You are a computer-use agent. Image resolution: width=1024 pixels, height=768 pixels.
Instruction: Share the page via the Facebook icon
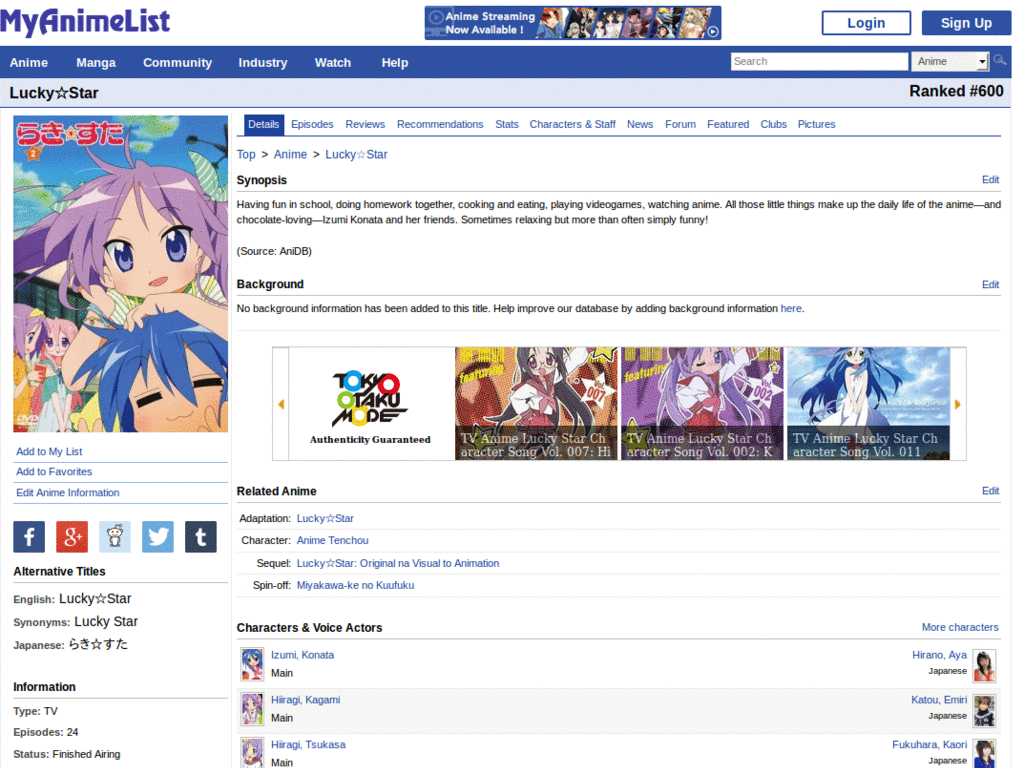point(28,537)
